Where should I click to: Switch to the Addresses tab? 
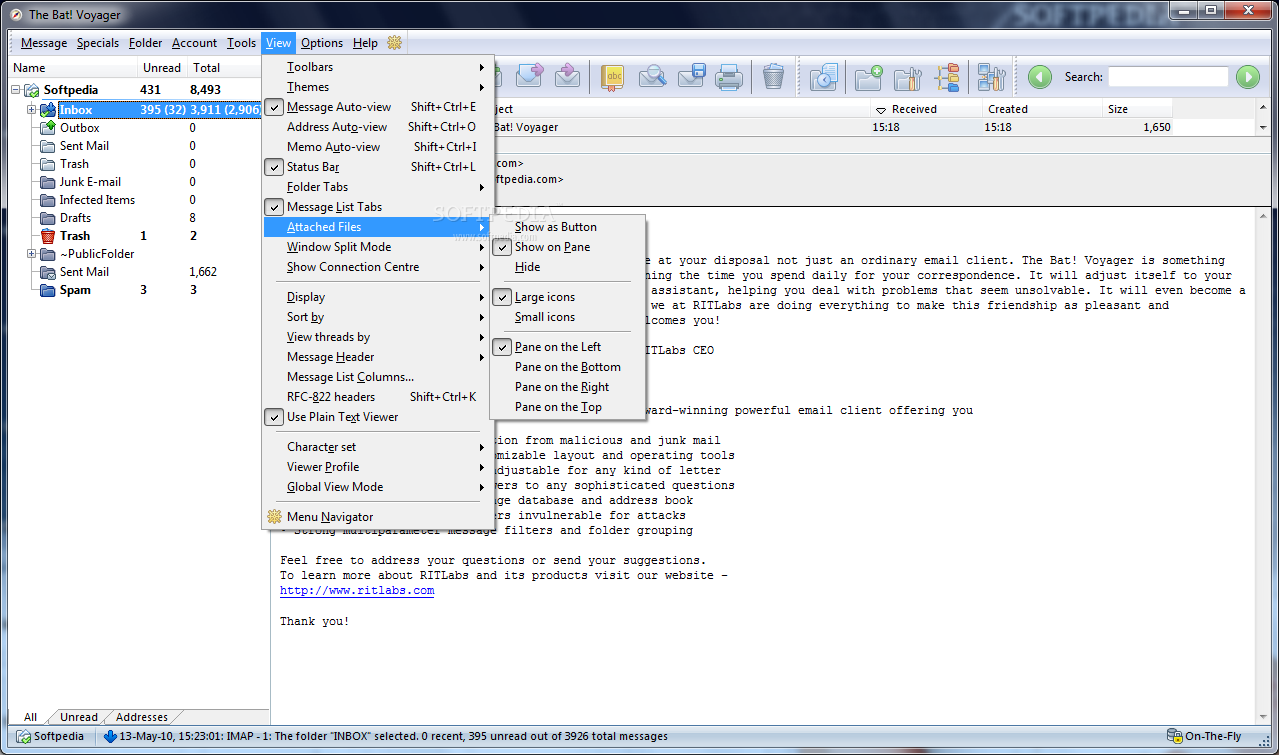tap(142, 717)
